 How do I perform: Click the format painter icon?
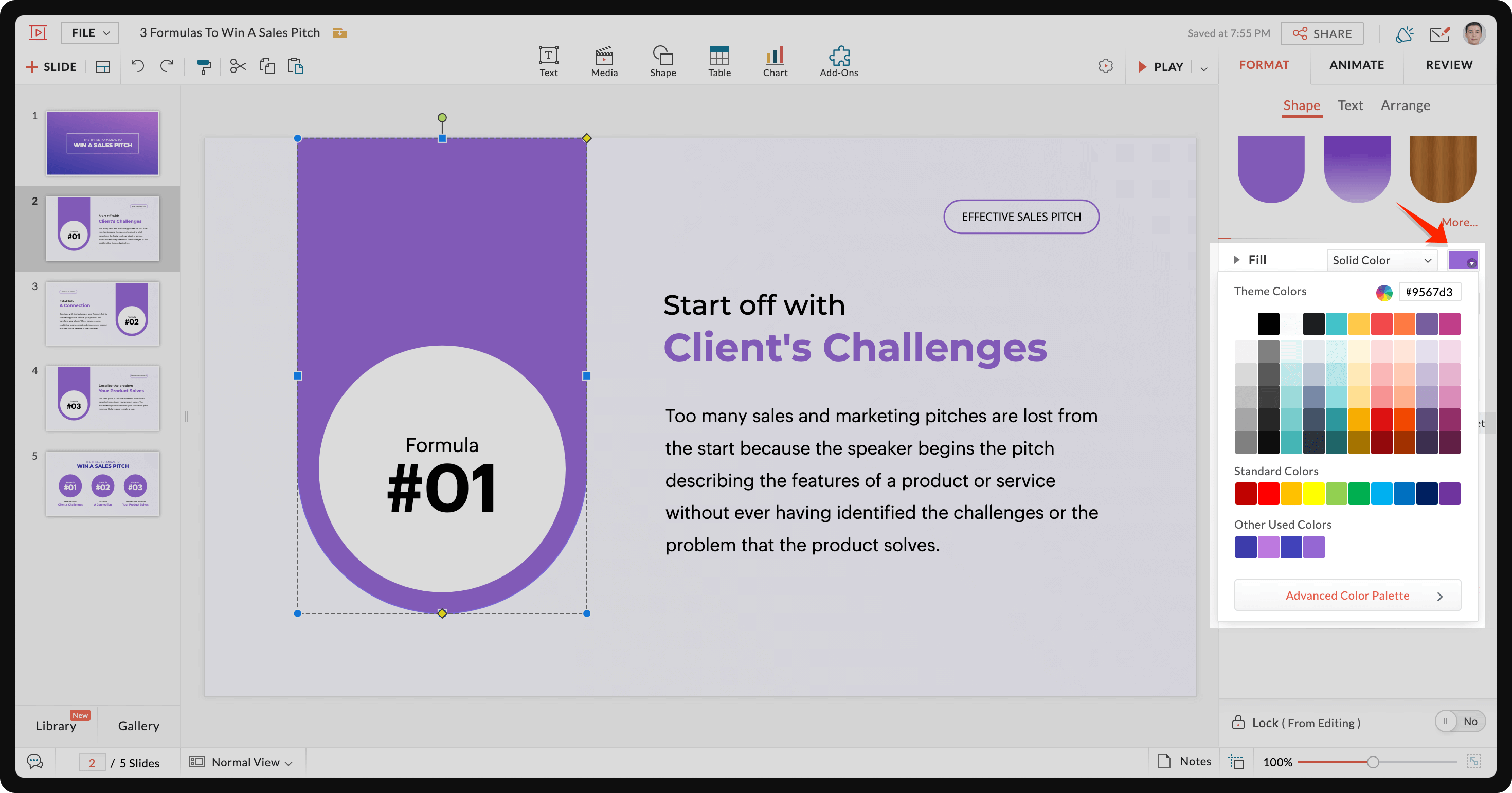[204, 66]
